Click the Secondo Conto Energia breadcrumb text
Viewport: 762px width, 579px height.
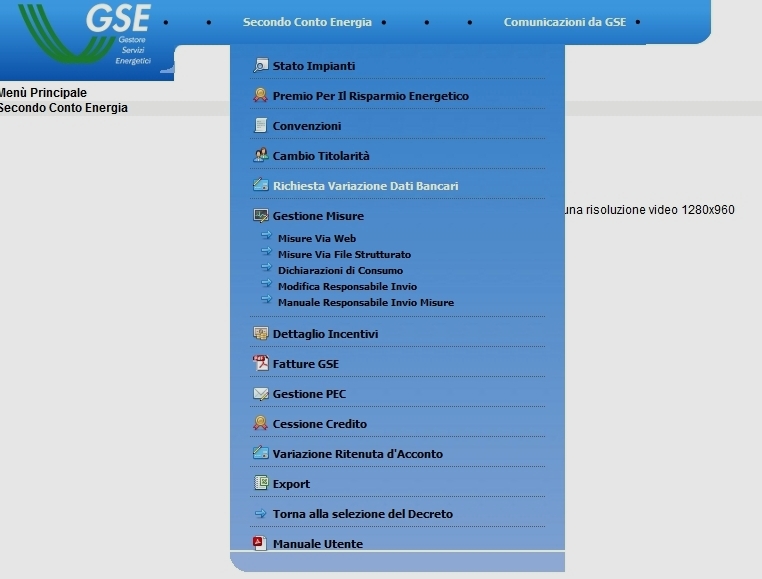[63, 108]
